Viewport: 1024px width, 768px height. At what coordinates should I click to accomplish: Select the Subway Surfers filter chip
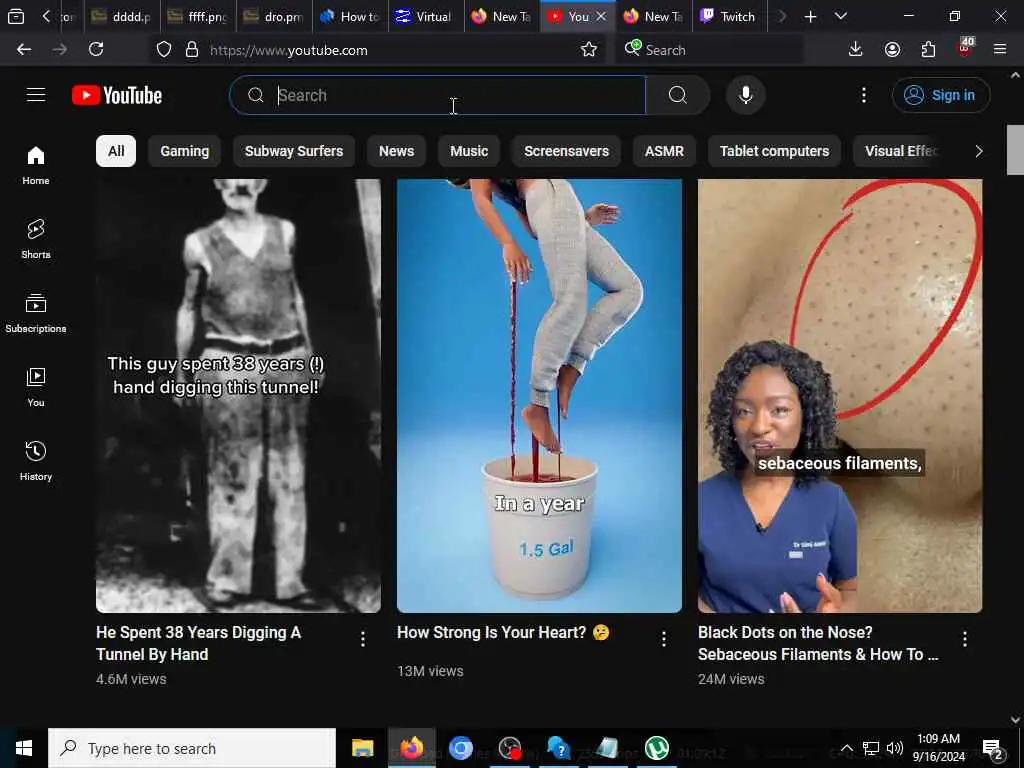click(x=294, y=151)
